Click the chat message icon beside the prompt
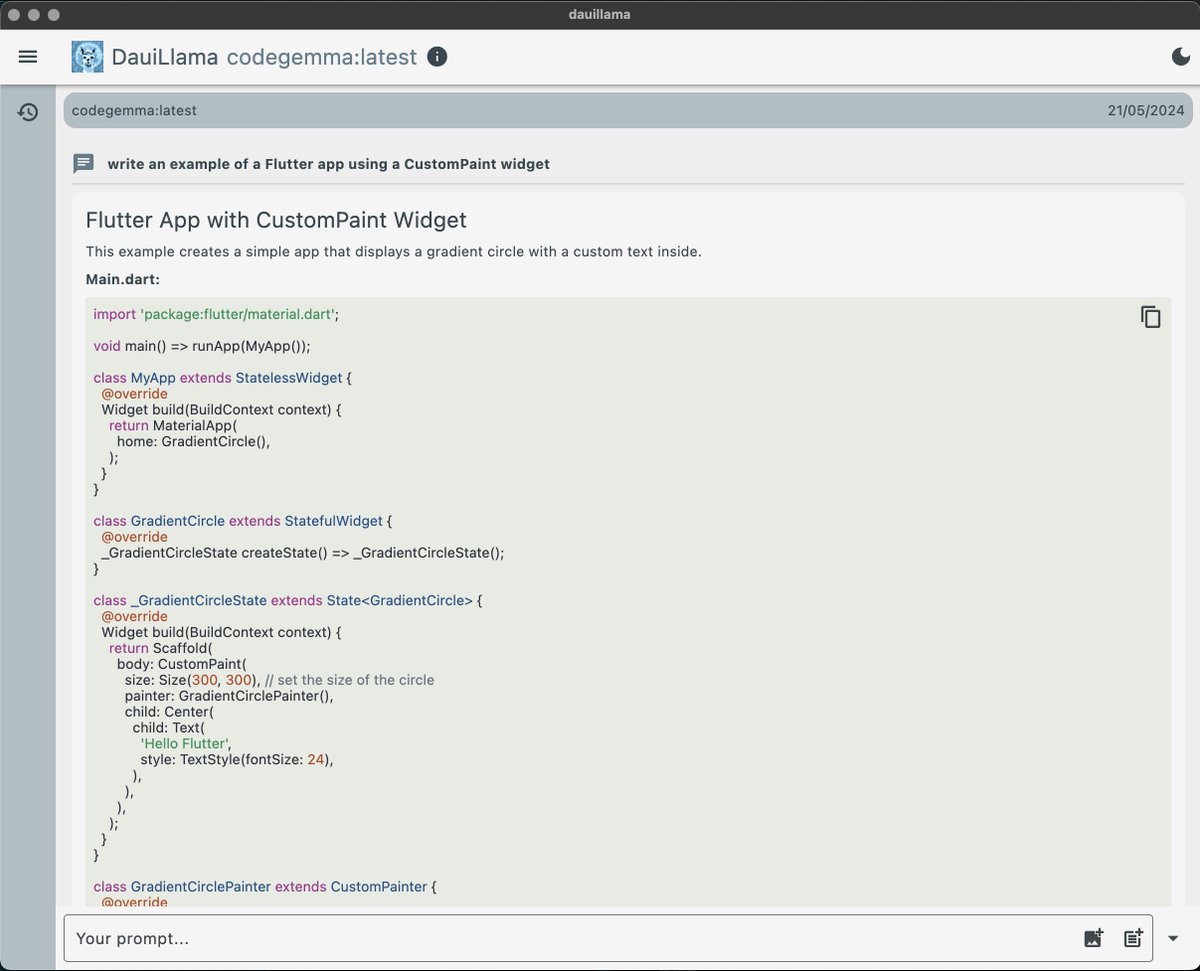 click(84, 163)
